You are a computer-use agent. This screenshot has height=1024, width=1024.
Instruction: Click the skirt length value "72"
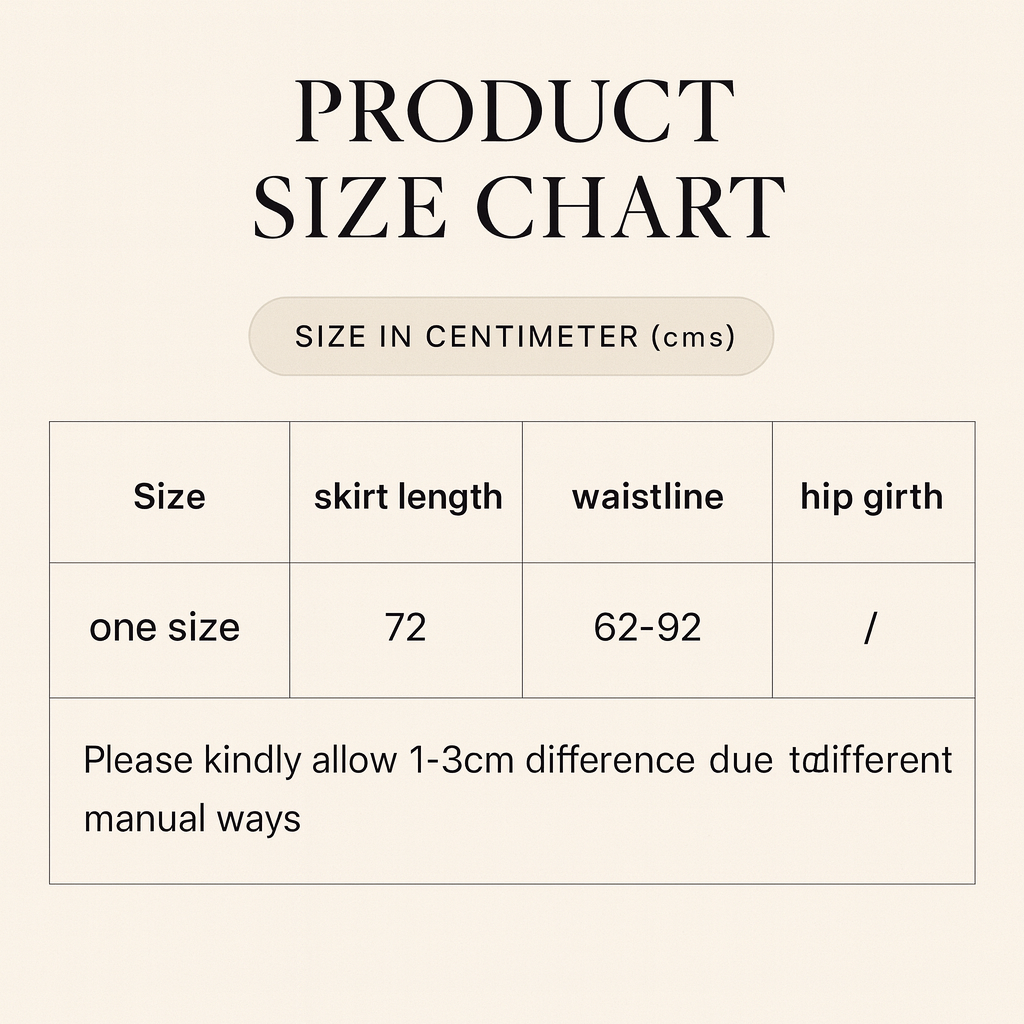pyautogui.click(x=405, y=628)
